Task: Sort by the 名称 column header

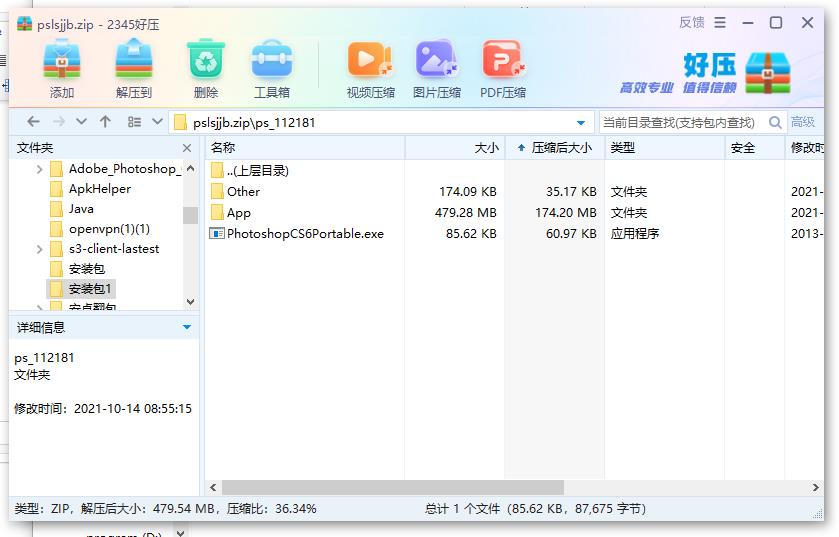Action: (305, 148)
